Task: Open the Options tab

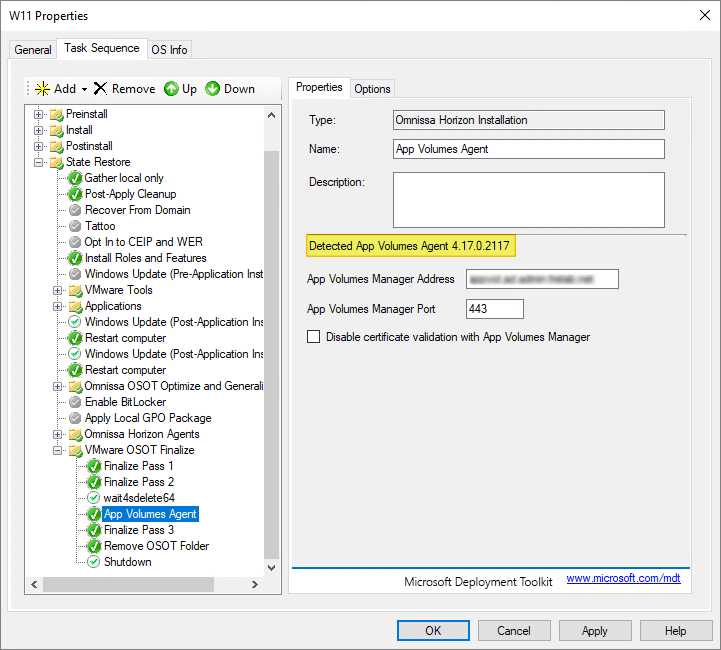Action: (372, 88)
